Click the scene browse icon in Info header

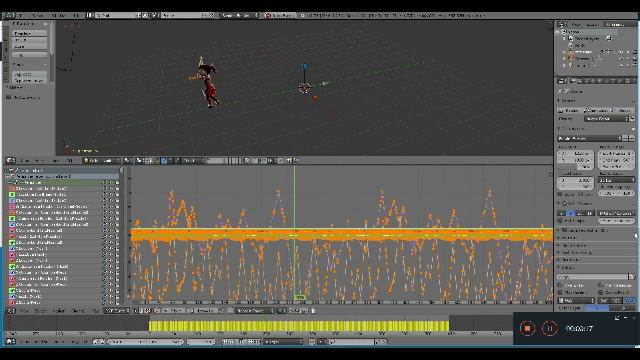[156, 16]
